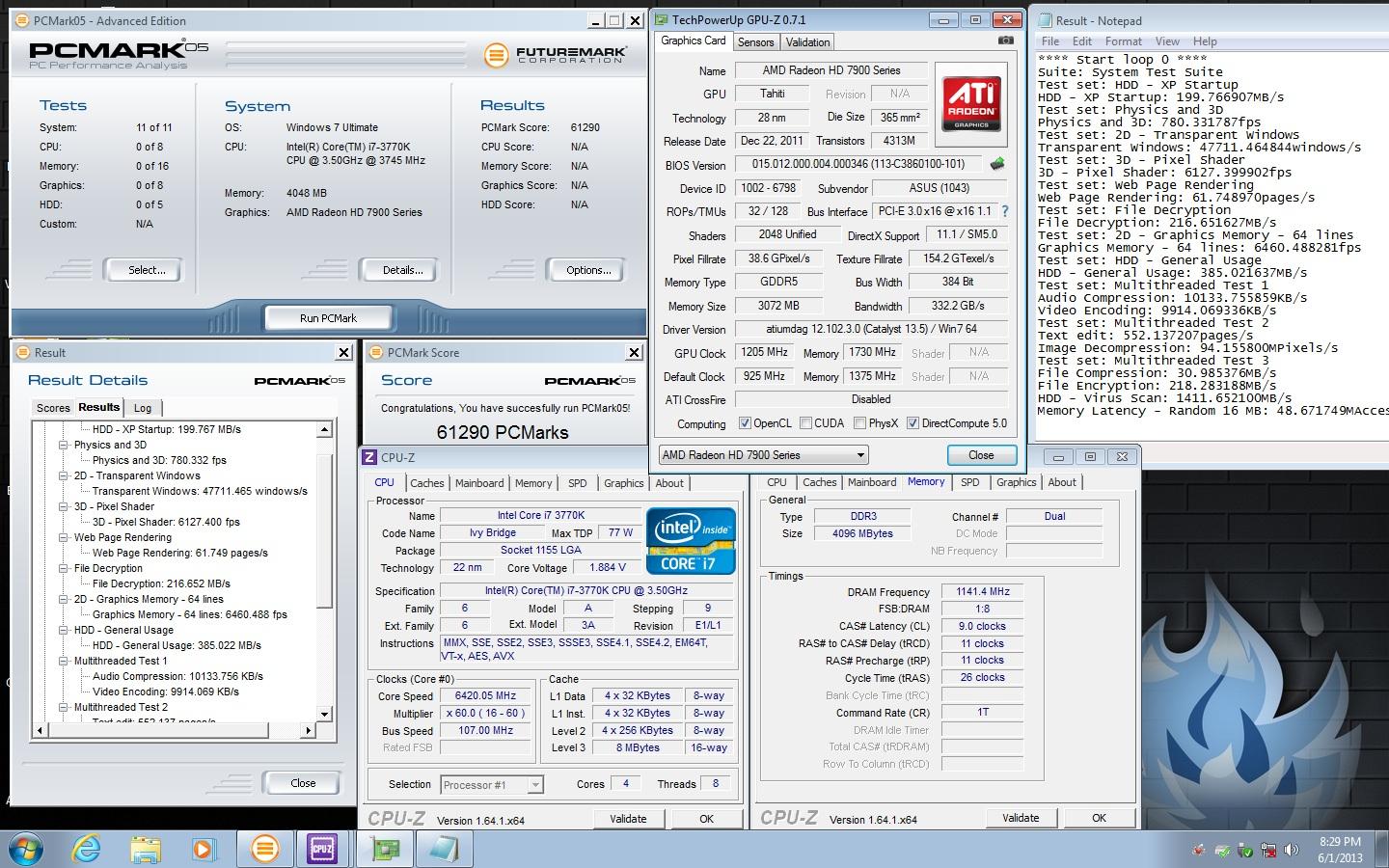The width and height of the screenshot is (1389, 868).
Task: Click the DRAM Frequency 1141.4 MHz value
Action: click(983, 591)
